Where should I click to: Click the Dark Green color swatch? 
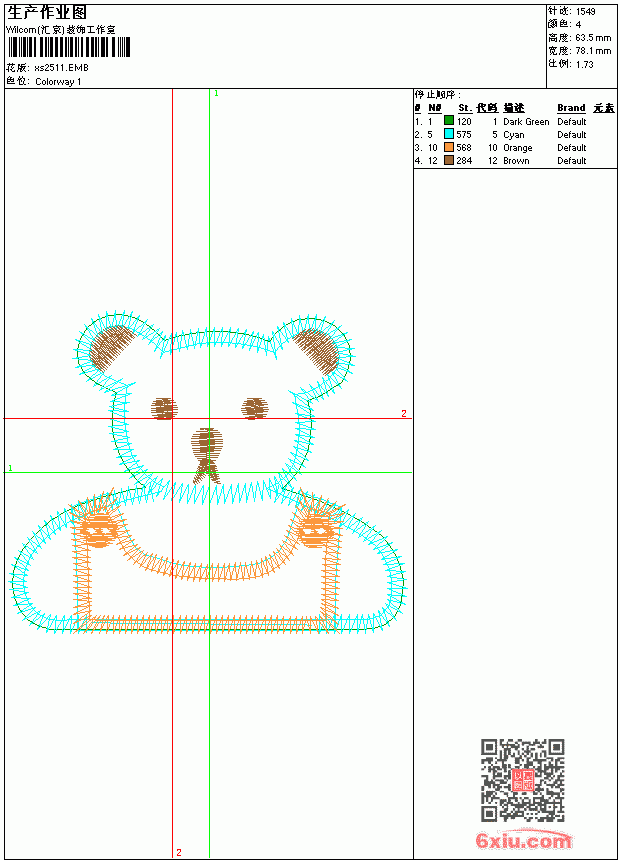tap(449, 121)
